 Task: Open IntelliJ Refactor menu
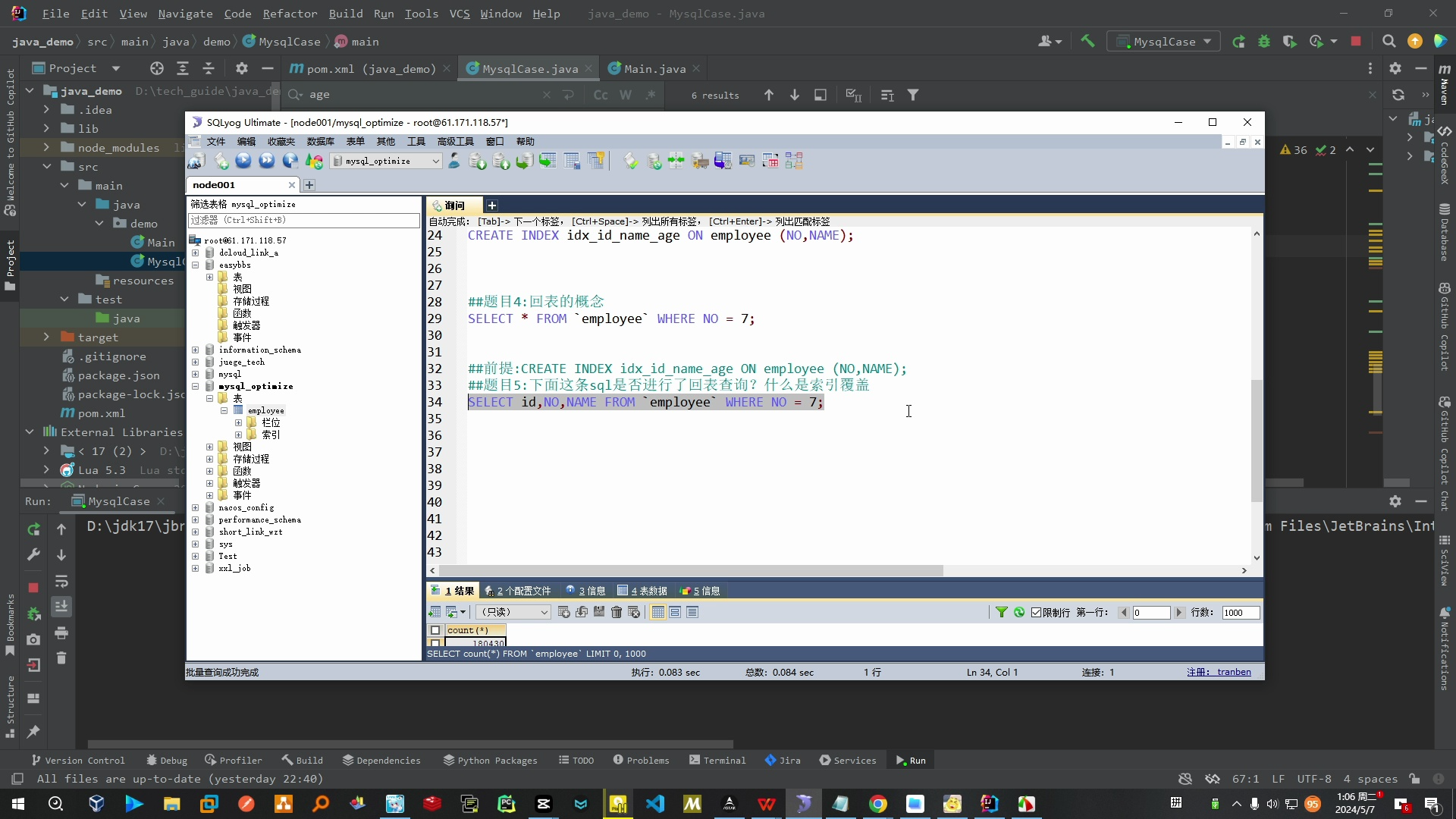[x=290, y=14]
